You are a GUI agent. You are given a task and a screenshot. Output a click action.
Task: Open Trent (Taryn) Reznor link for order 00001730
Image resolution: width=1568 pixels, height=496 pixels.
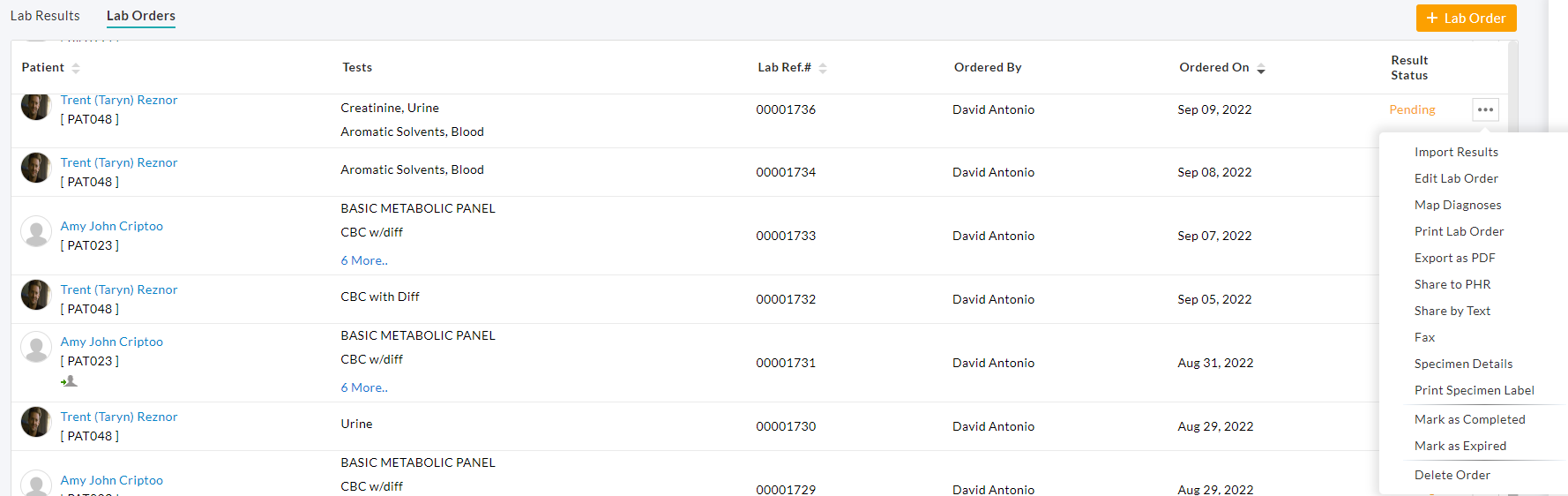[119, 417]
